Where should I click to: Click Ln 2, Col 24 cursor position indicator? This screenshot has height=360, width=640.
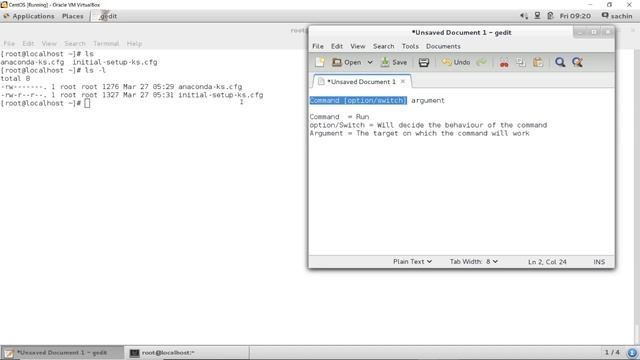547,262
